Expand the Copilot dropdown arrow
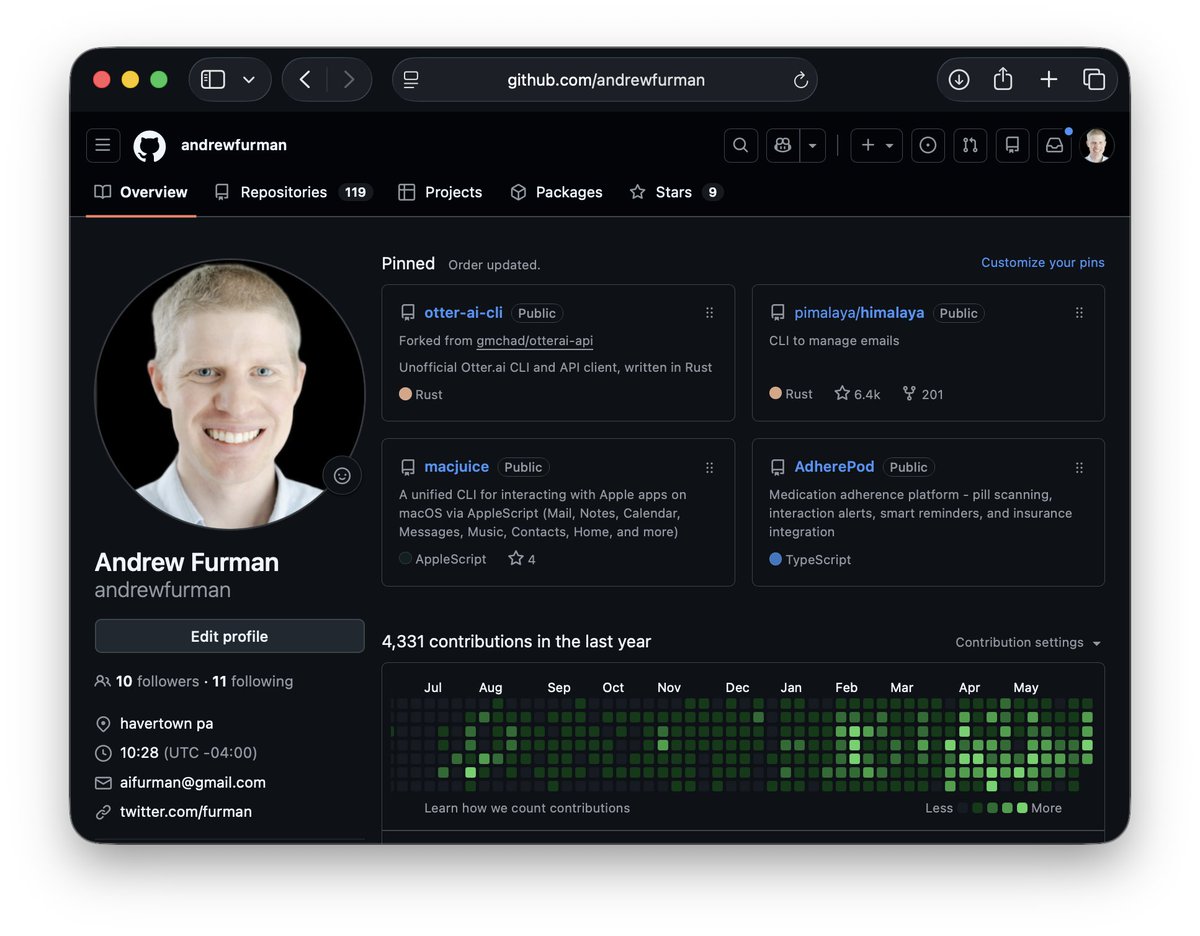This screenshot has height=936, width=1200. 812,145
